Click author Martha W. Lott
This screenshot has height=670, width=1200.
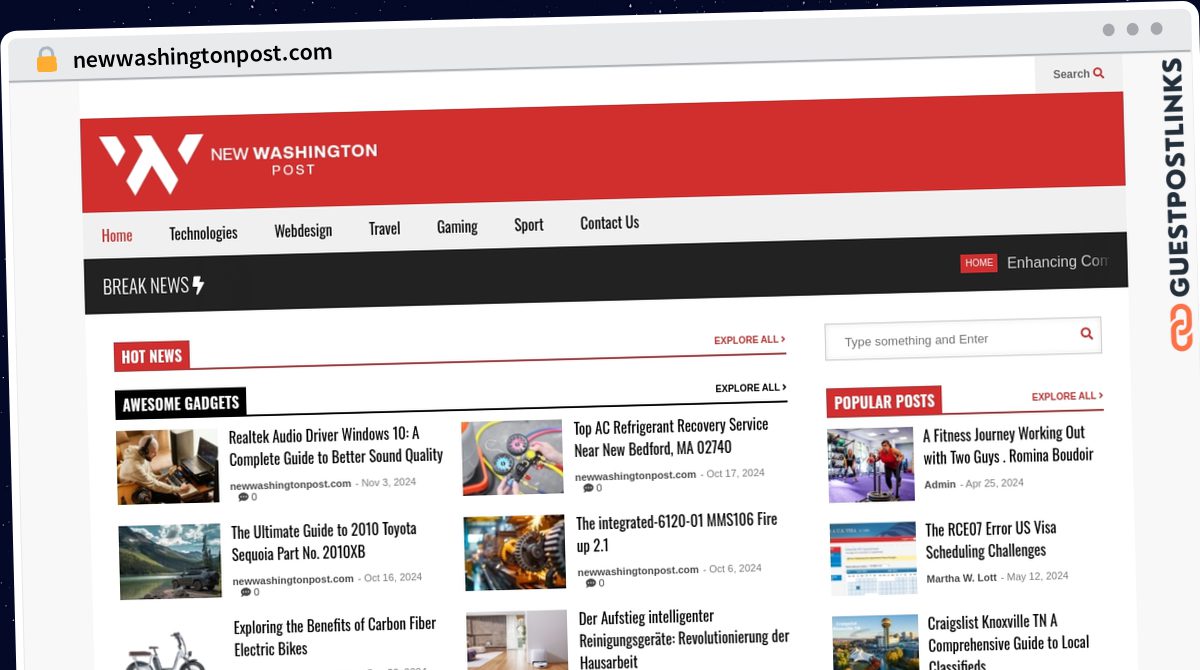pyautogui.click(x=961, y=578)
